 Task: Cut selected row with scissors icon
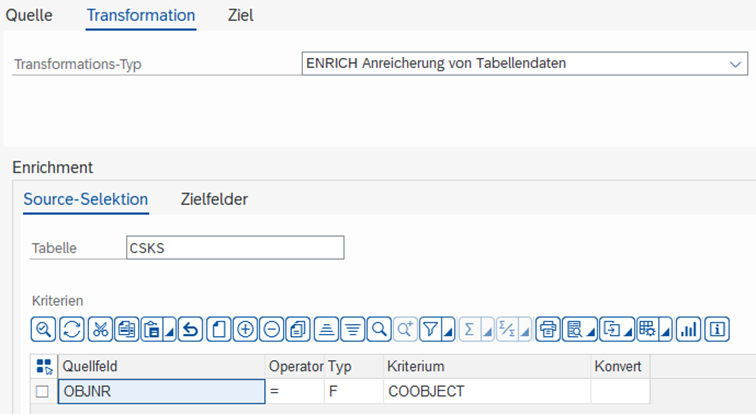point(100,330)
